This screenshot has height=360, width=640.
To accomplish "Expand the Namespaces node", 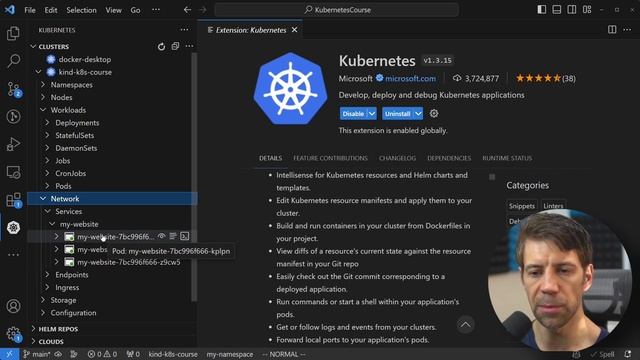I will (43, 84).
